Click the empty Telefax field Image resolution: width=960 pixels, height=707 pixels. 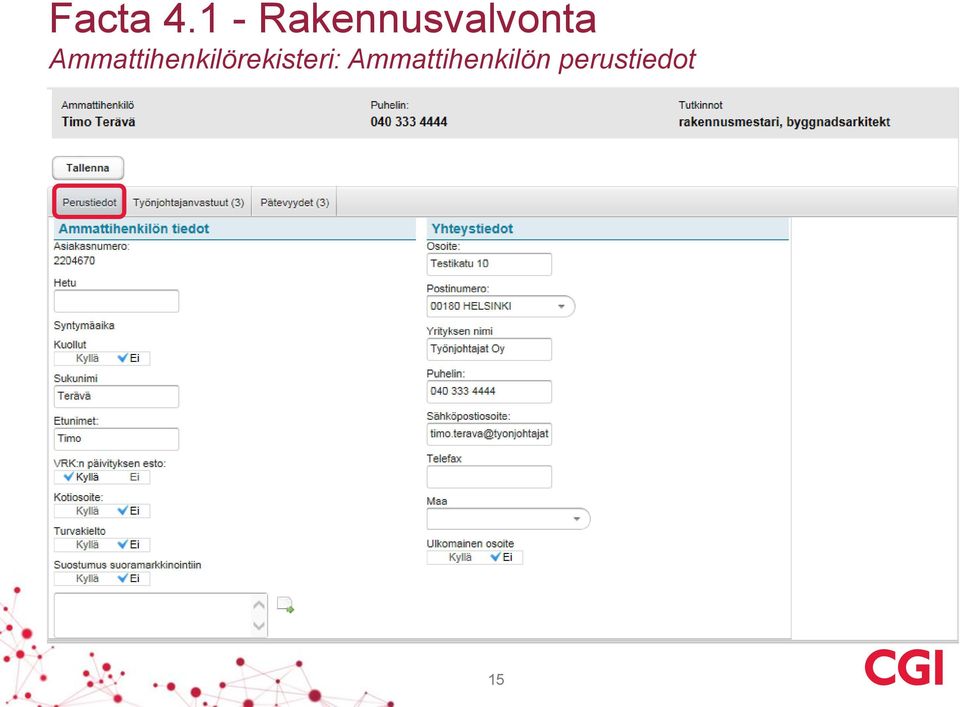489,477
